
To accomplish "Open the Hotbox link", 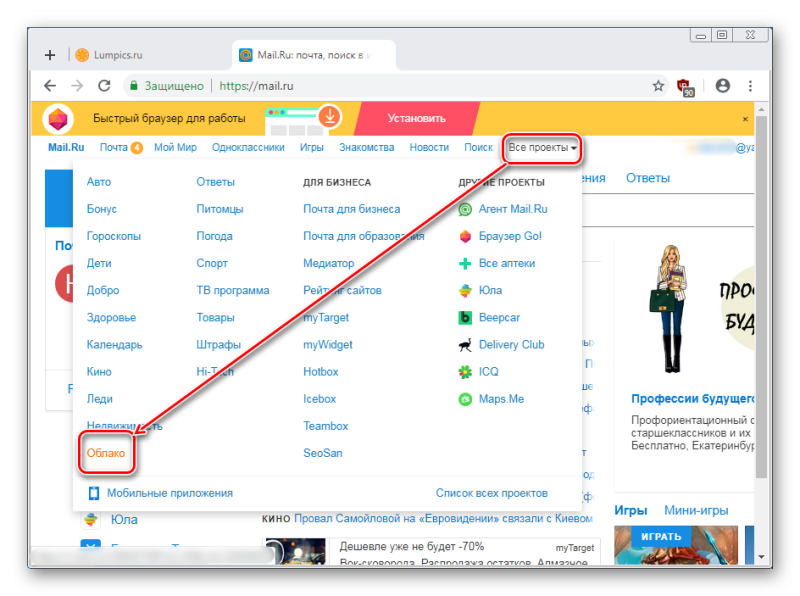I will pyautogui.click(x=320, y=372).
